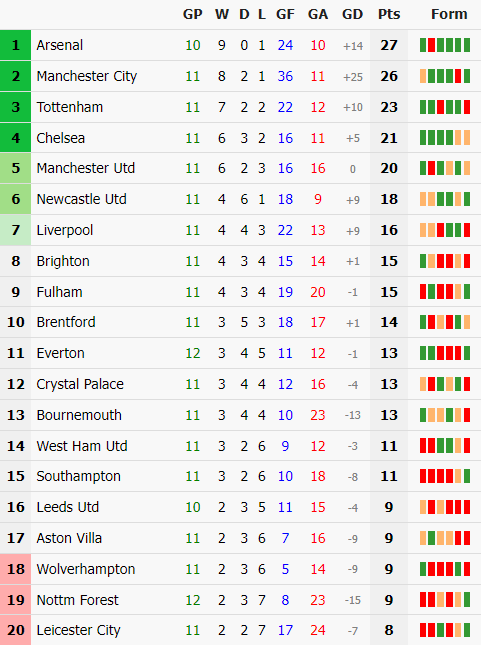Open the Crystal Palace team link
This screenshot has width=481, height=645.
point(80,384)
